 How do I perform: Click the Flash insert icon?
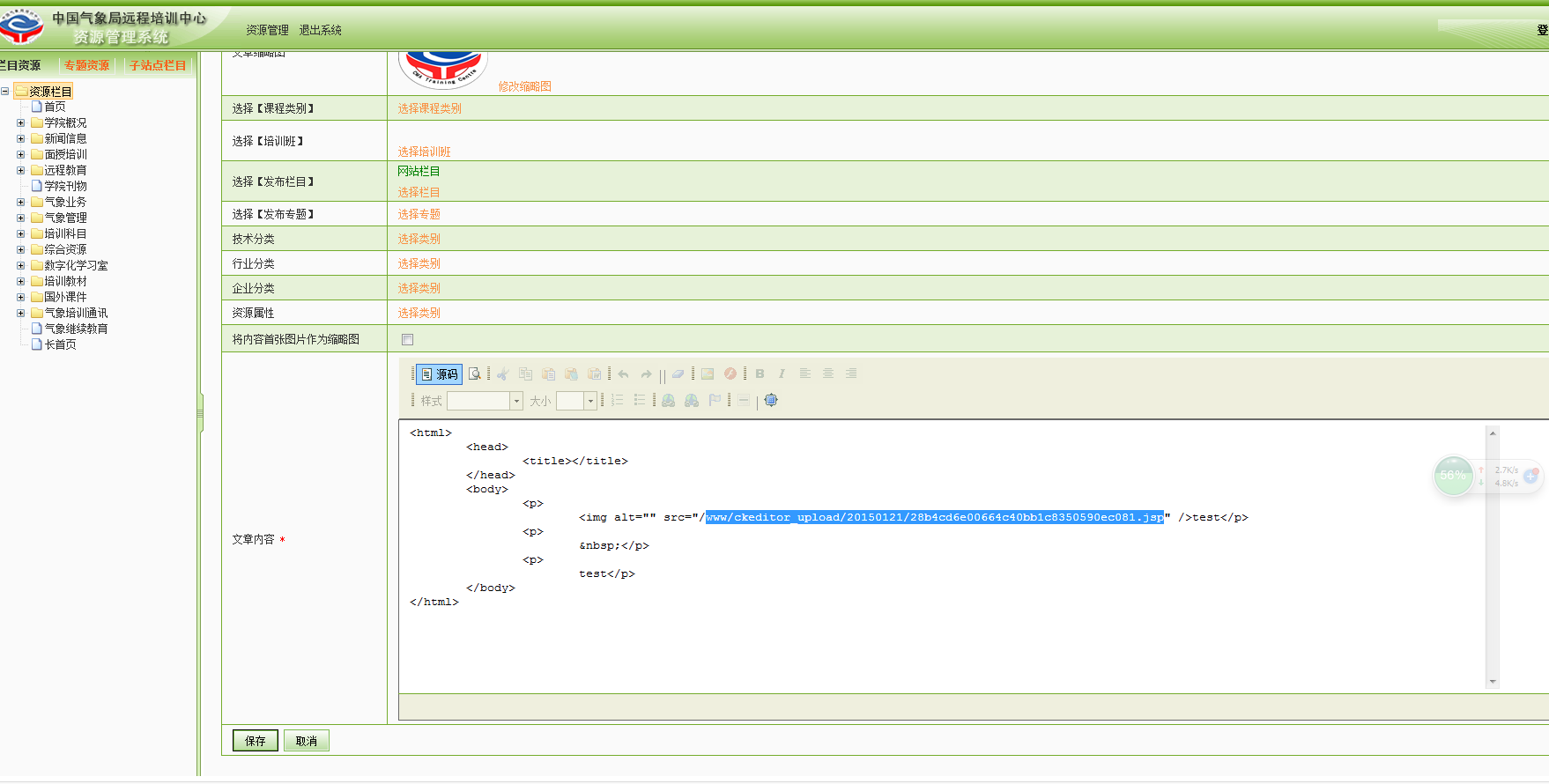[730, 374]
